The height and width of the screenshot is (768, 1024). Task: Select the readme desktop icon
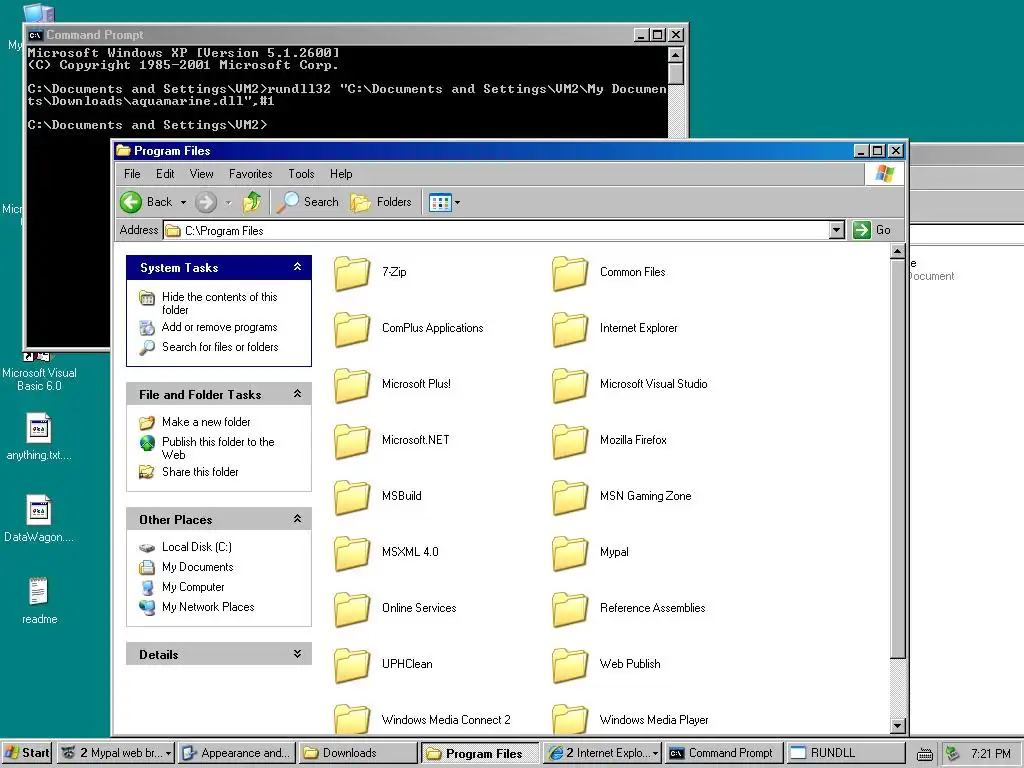coord(39,592)
